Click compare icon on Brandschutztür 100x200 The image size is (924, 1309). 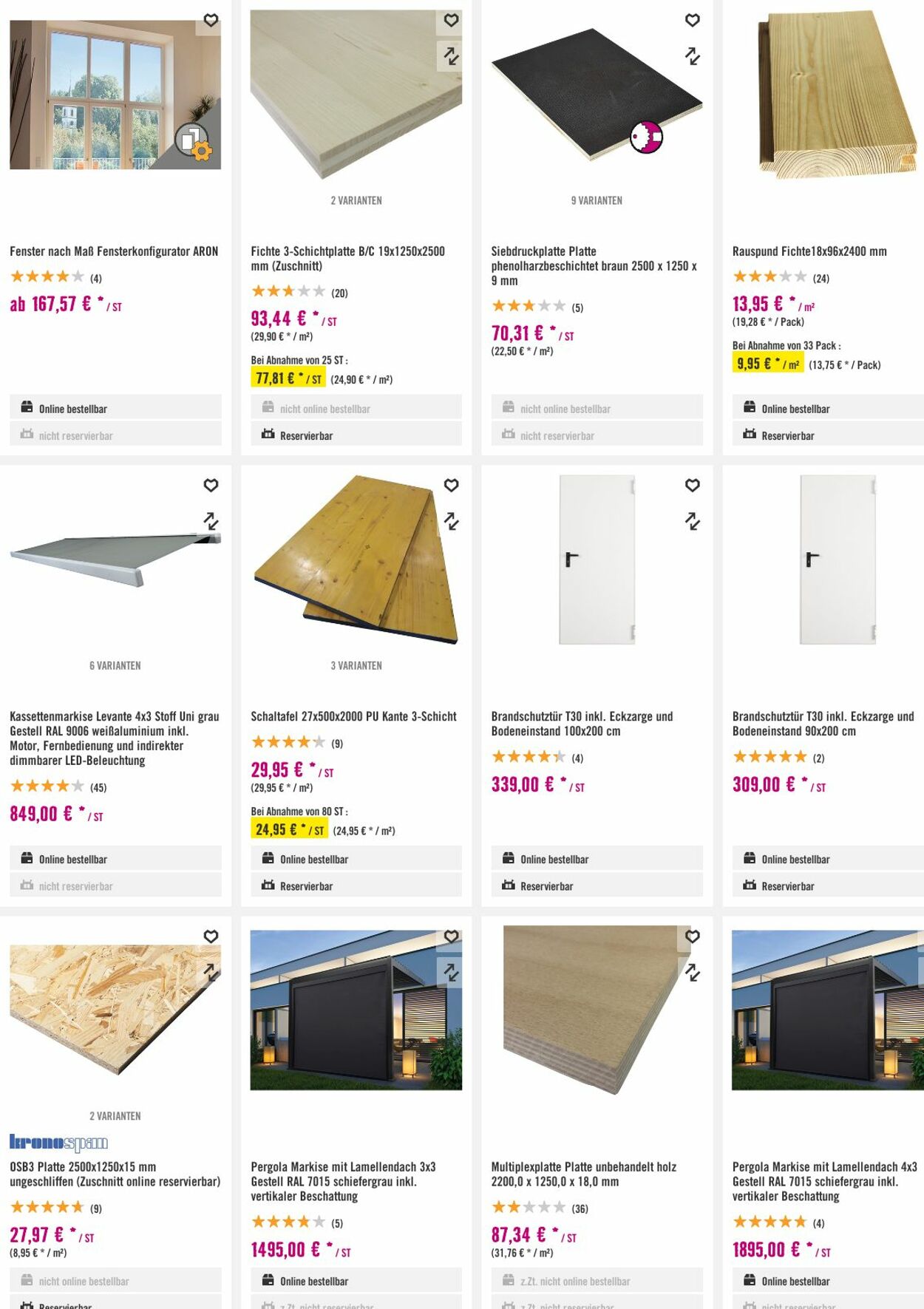pos(693,521)
